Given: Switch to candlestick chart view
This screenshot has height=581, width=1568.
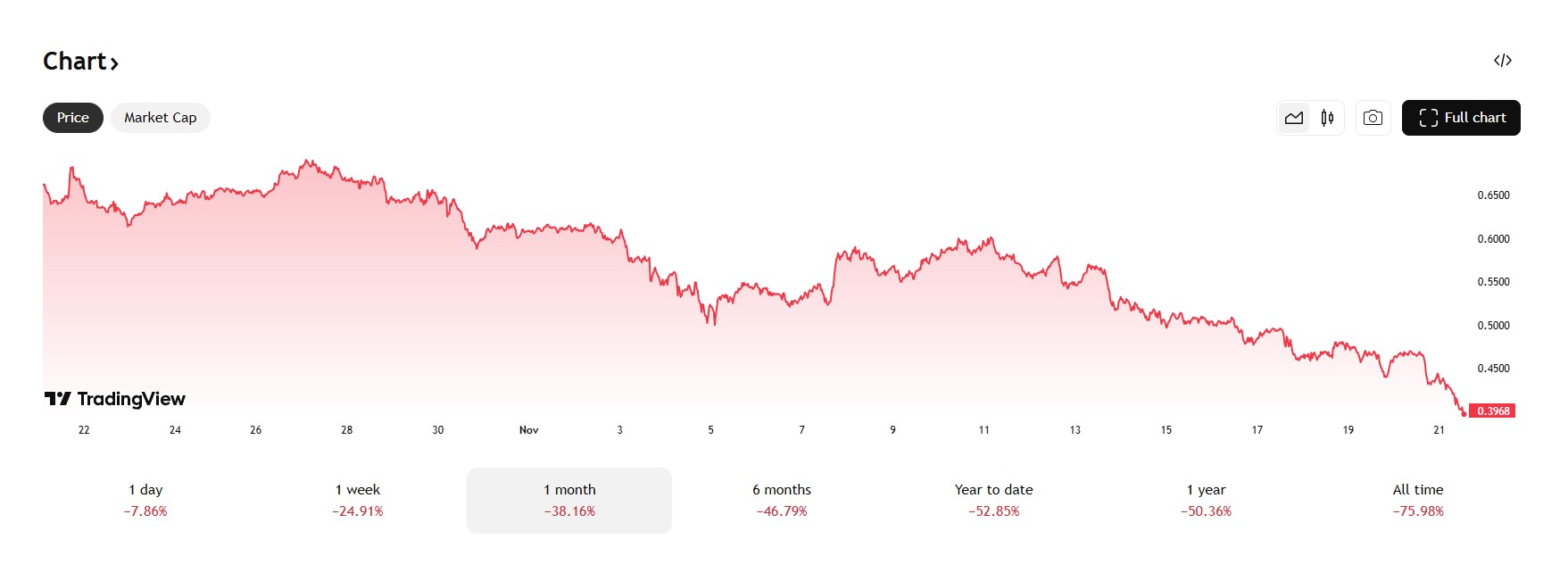Looking at the screenshot, I should click(1327, 118).
